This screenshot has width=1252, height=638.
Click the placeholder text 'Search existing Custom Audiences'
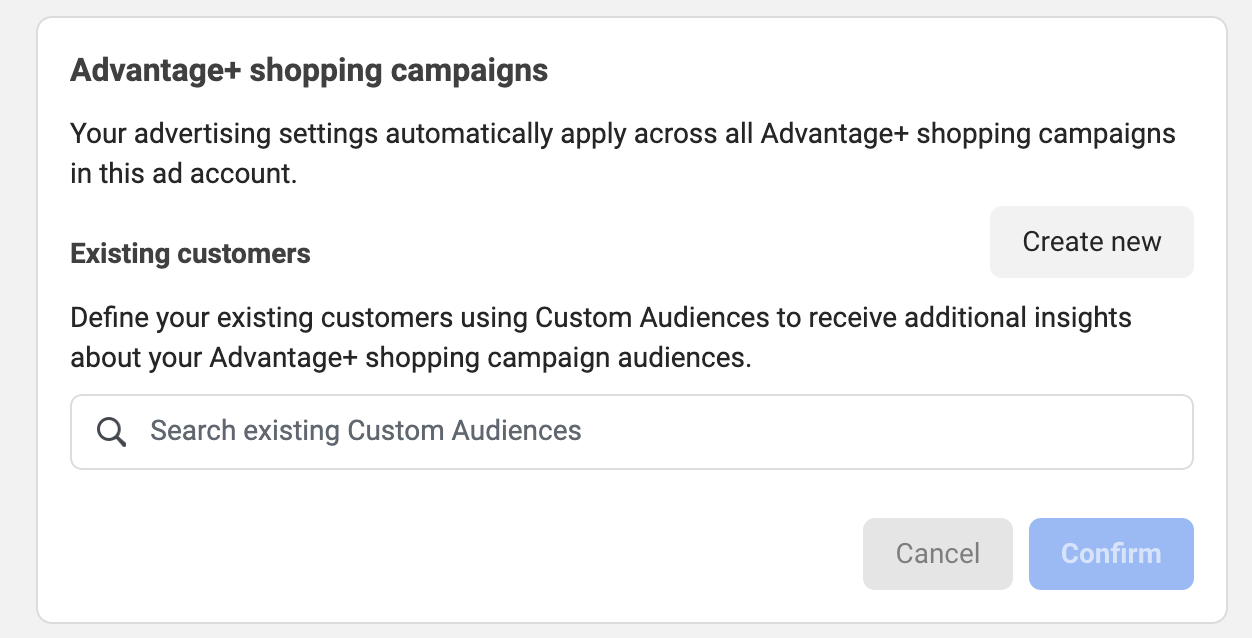366,431
